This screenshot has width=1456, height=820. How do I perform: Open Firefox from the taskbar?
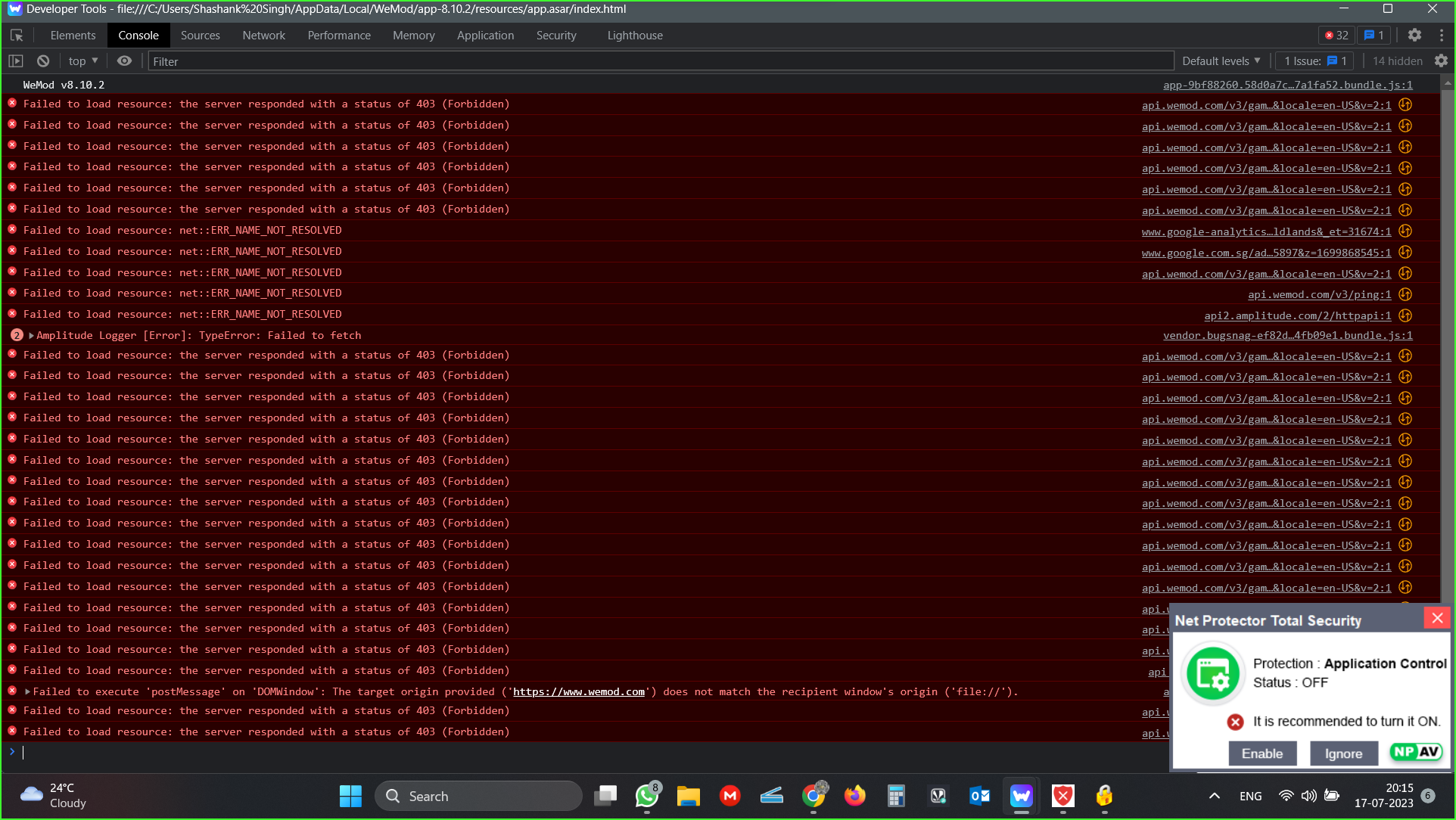click(x=854, y=796)
